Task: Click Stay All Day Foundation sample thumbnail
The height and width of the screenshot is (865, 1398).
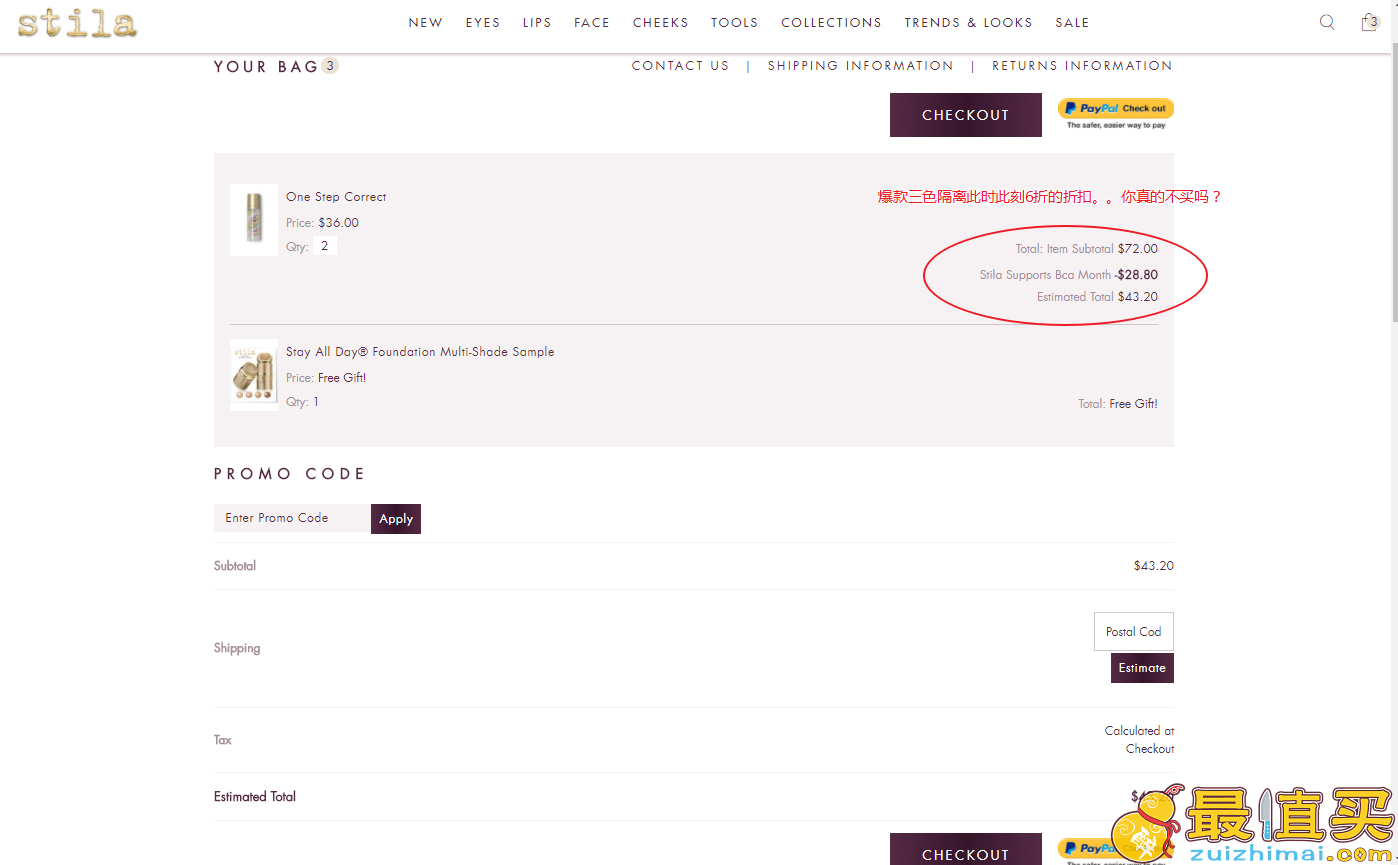Action: point(254,375)
